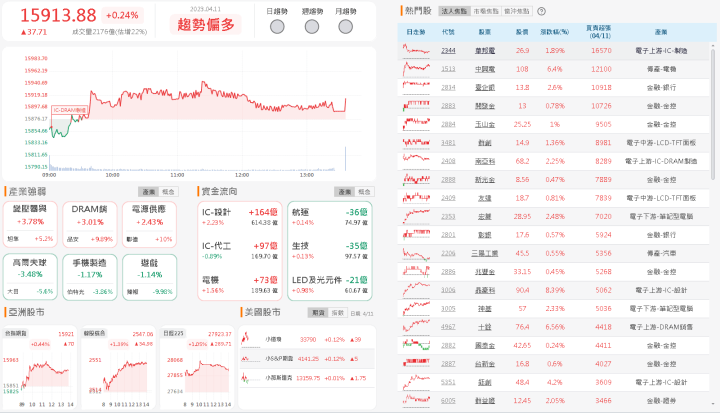The width and height of the screenshot is (720, 413).
Task: Sort the table by 股價 column header
Action: (522, 33)
